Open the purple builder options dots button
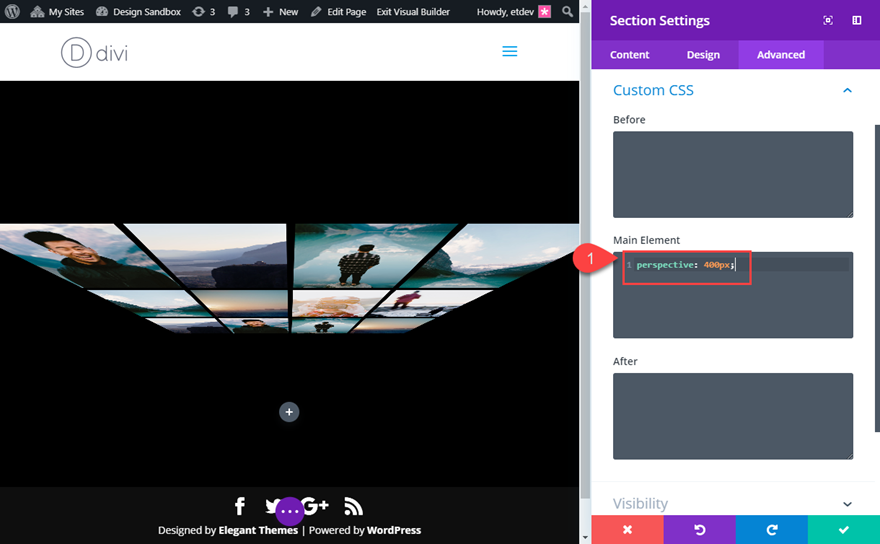The height and width of the screenshot is (544, 880). (290, 511)
